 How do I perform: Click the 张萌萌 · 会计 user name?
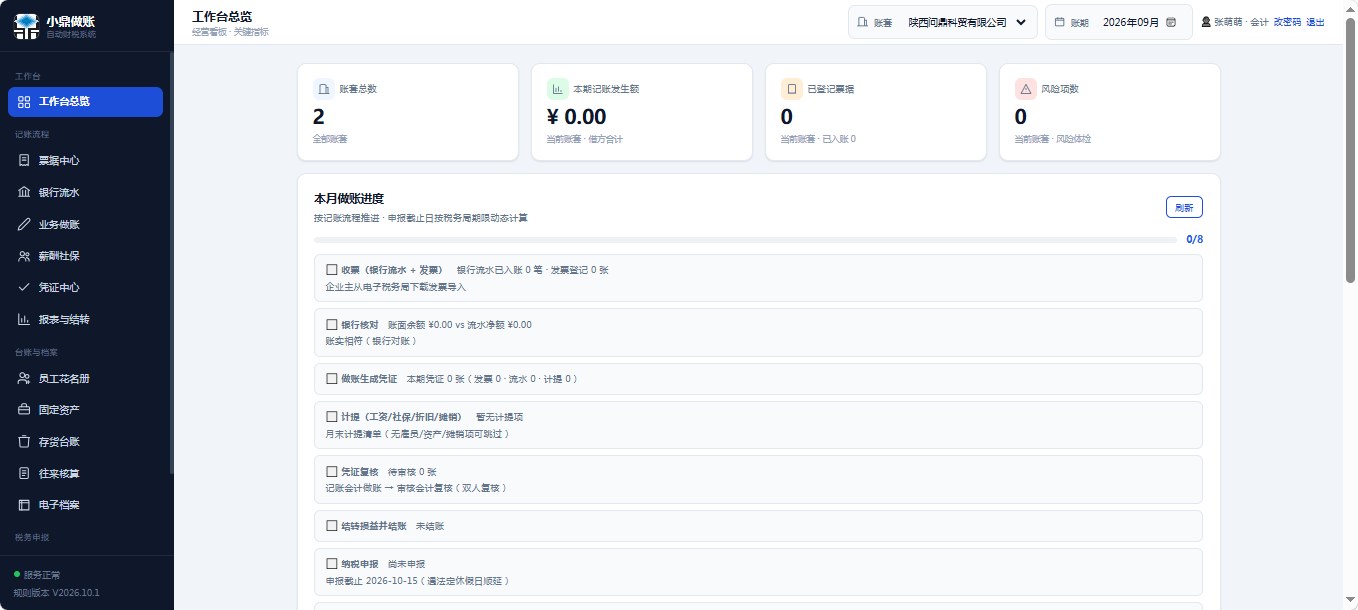pyautogui.click(x=1241, y=22)
